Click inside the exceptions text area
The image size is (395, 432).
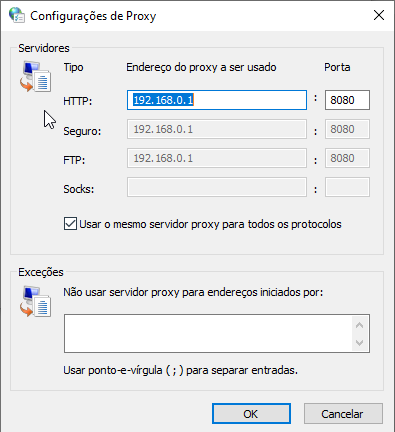(x=208, y=333)
